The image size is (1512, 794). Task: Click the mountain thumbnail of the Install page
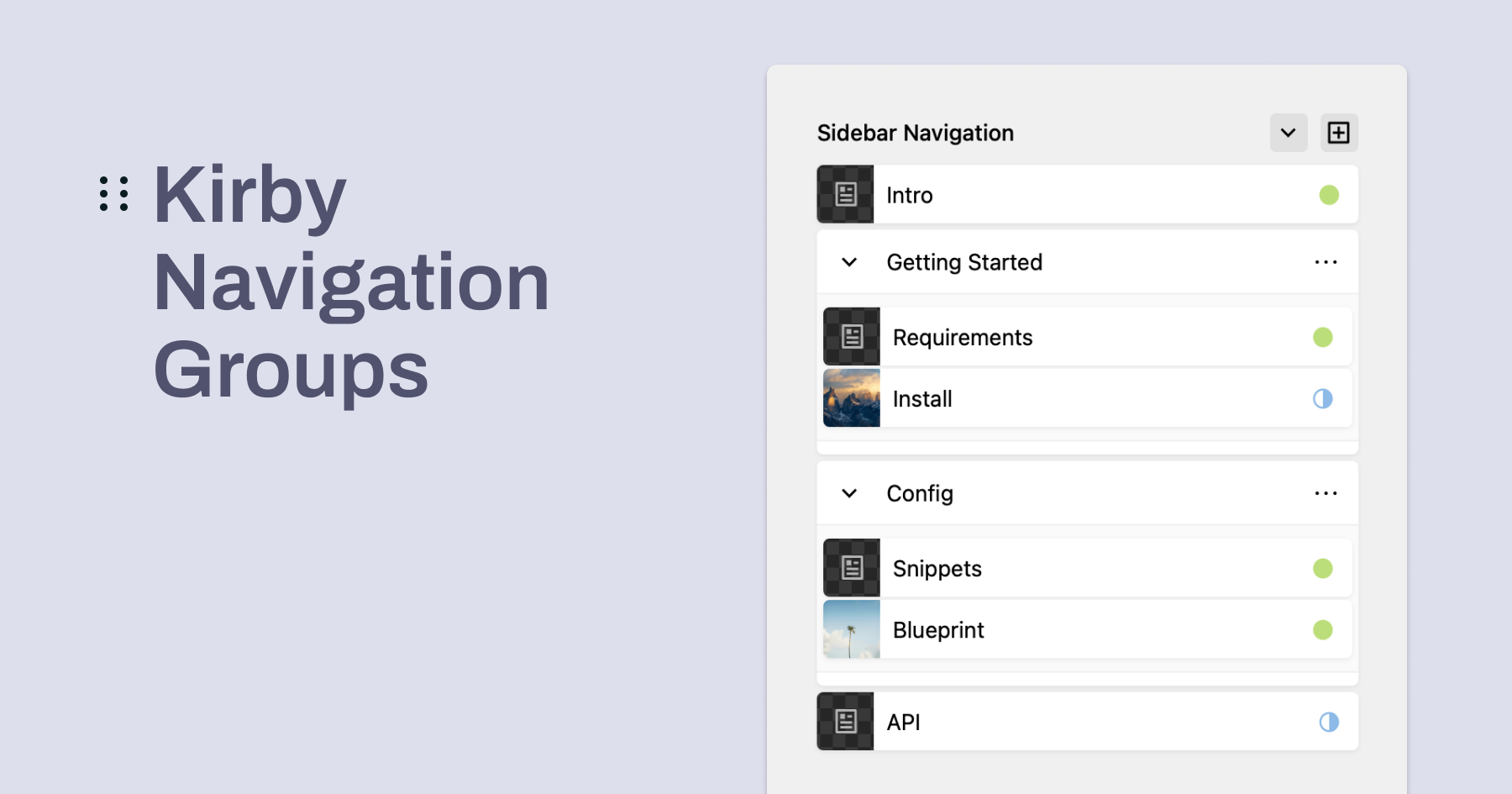point(851,398)
